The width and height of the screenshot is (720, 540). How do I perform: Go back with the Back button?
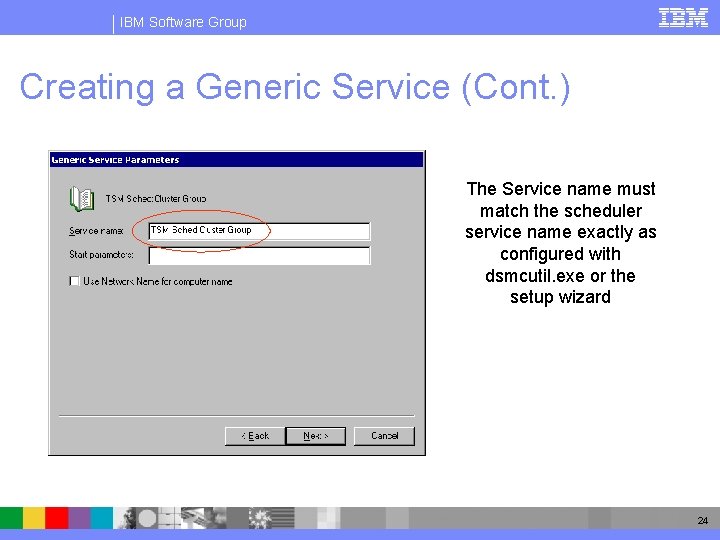pos(255,436)
